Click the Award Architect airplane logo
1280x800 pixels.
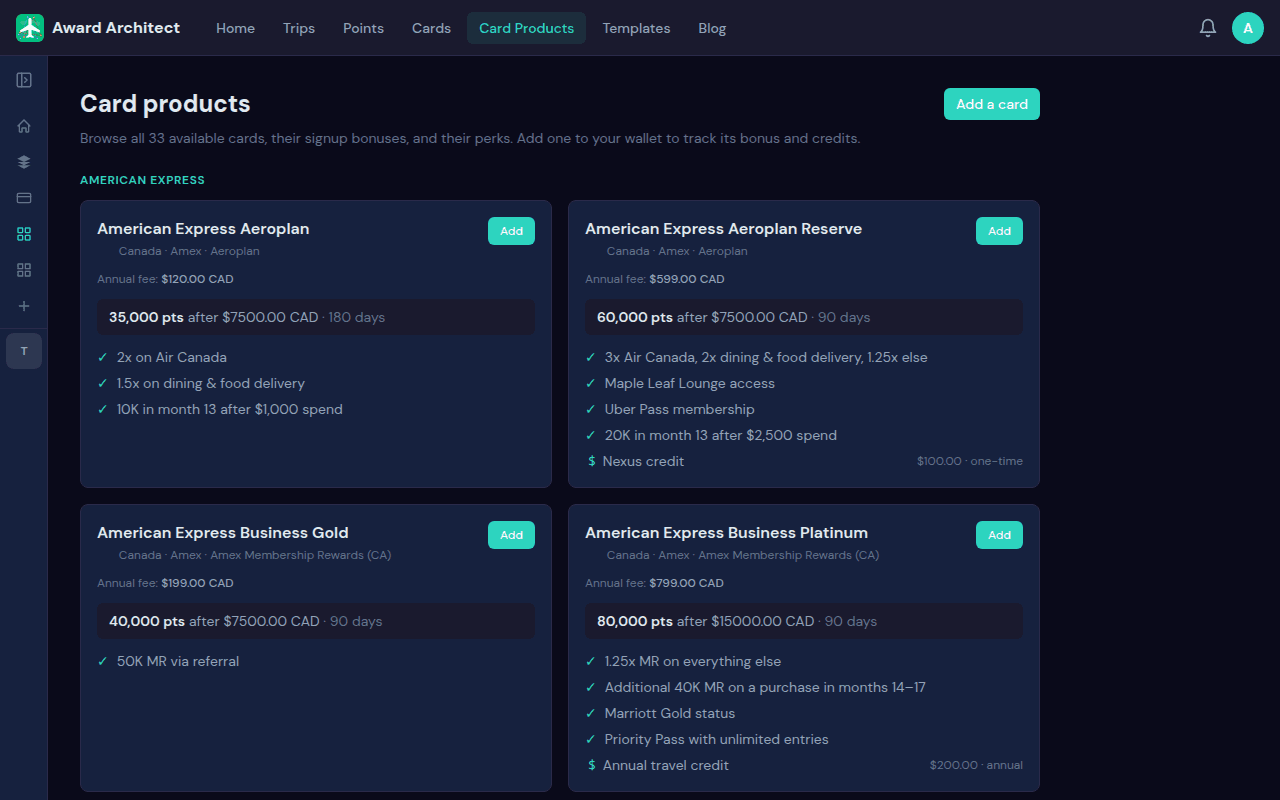click(x=30, y=28)
